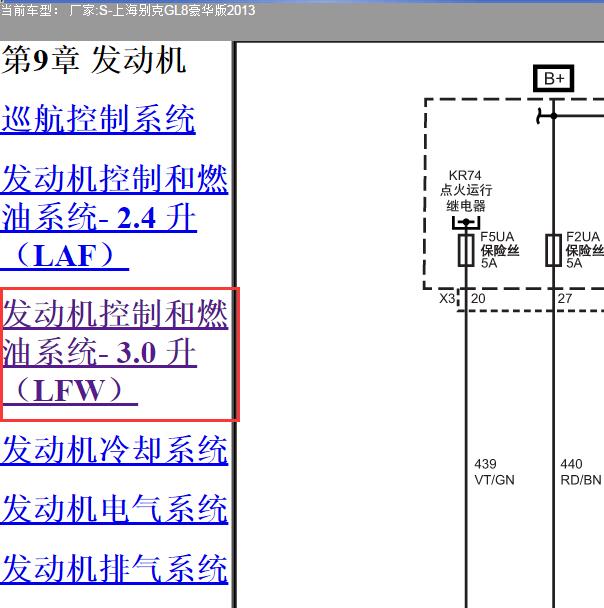Click the F5UA 保险丝 5A label
This screenshot has height=608, width=604.
pos(499,250)
